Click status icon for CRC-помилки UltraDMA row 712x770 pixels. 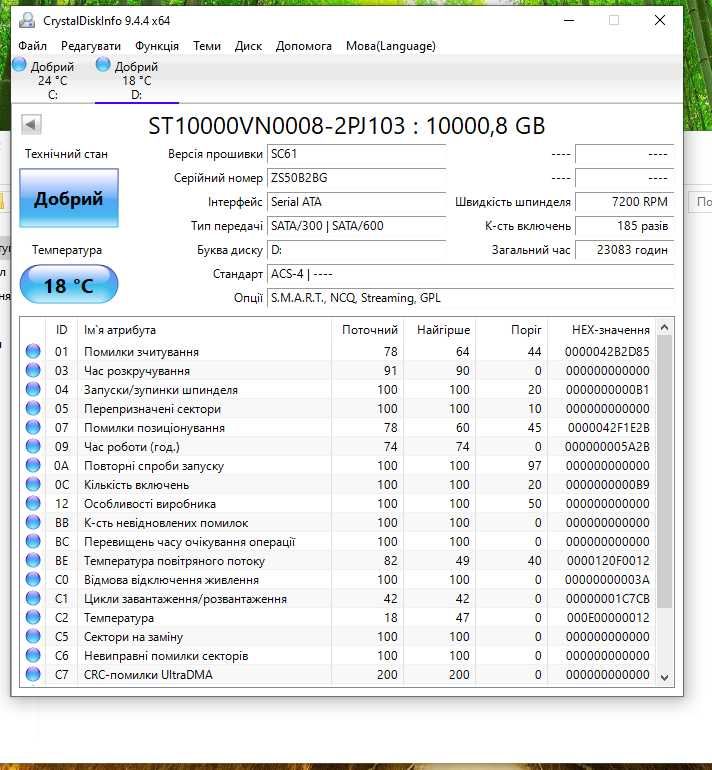[33, 674]
